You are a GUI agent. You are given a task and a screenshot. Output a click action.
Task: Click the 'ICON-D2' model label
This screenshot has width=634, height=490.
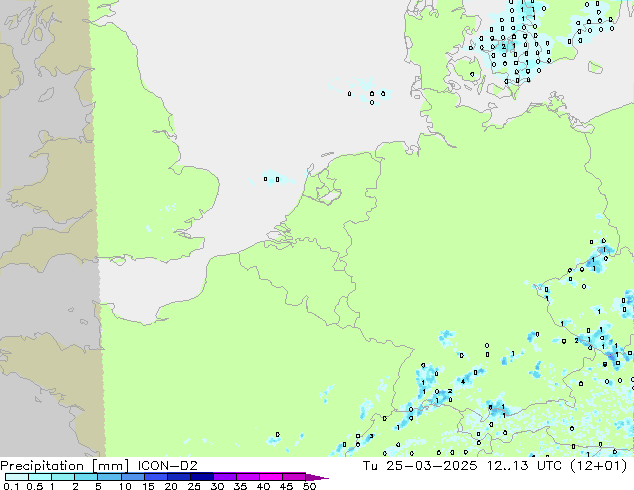[167, 466]
